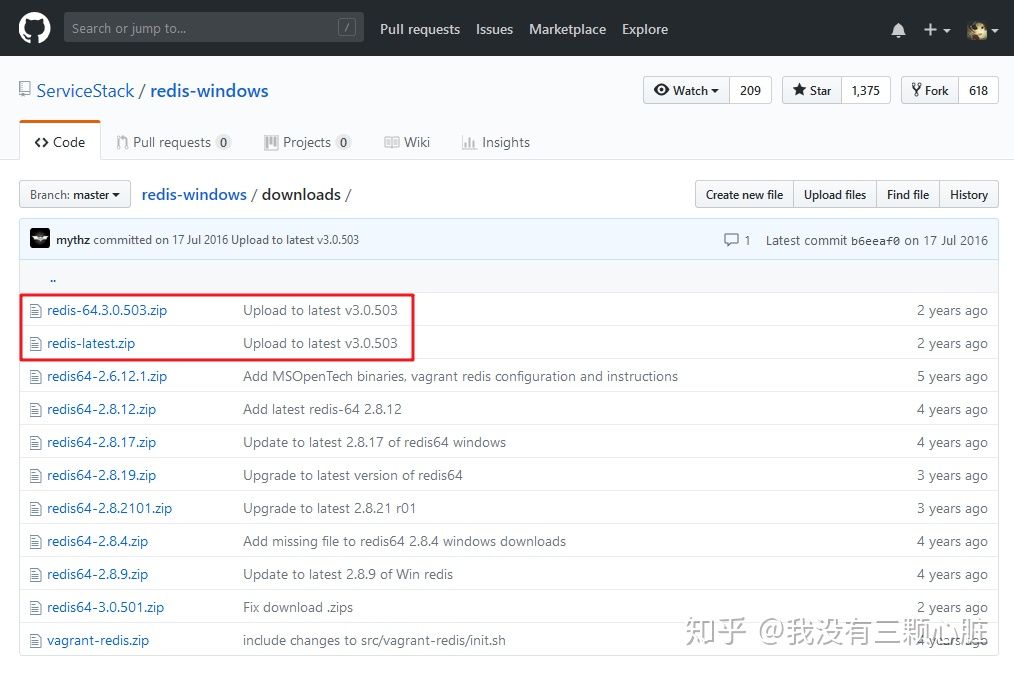Click Find file button
Screen dimensions: 1014x673
click(x=908, y=195)
